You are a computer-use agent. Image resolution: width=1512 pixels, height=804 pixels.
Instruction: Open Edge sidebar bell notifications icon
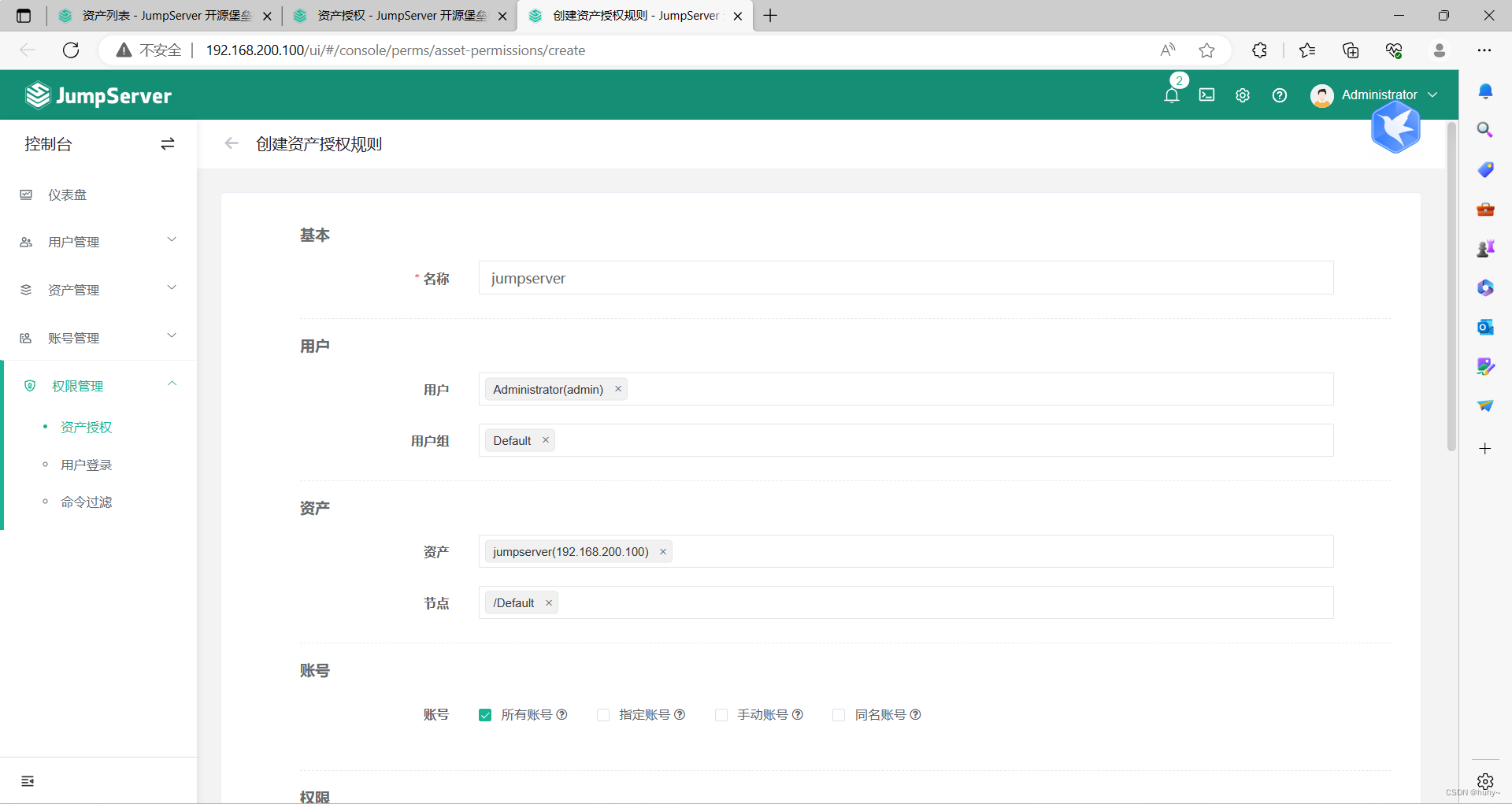(x=1485, y=91)
